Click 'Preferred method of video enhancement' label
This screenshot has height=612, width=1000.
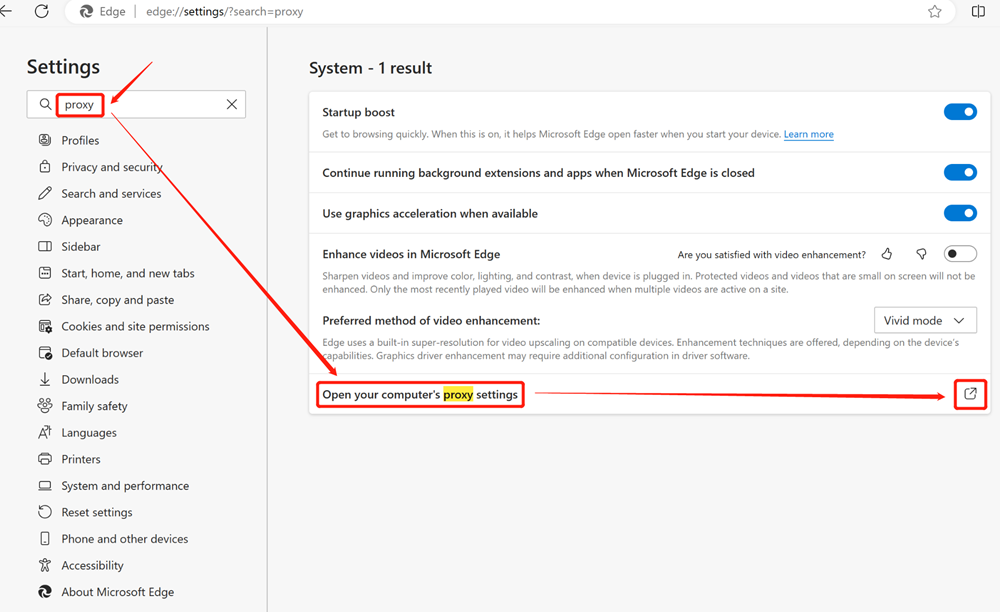point(431,321)
